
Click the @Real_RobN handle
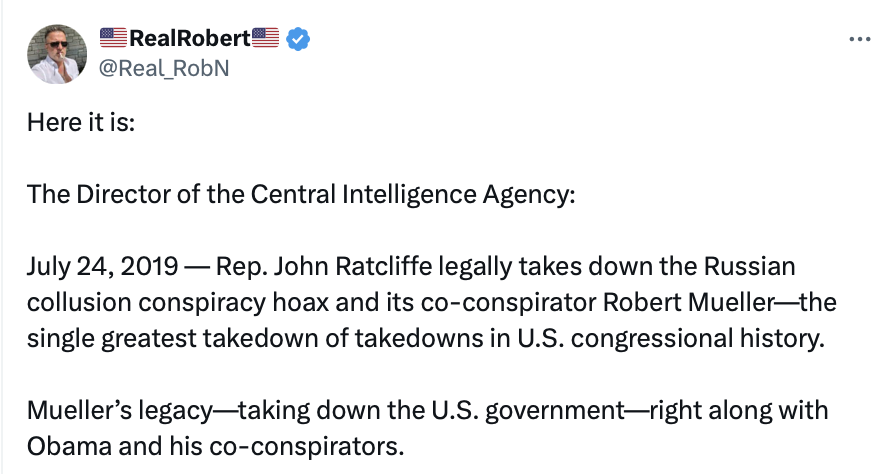click(165, 68)
